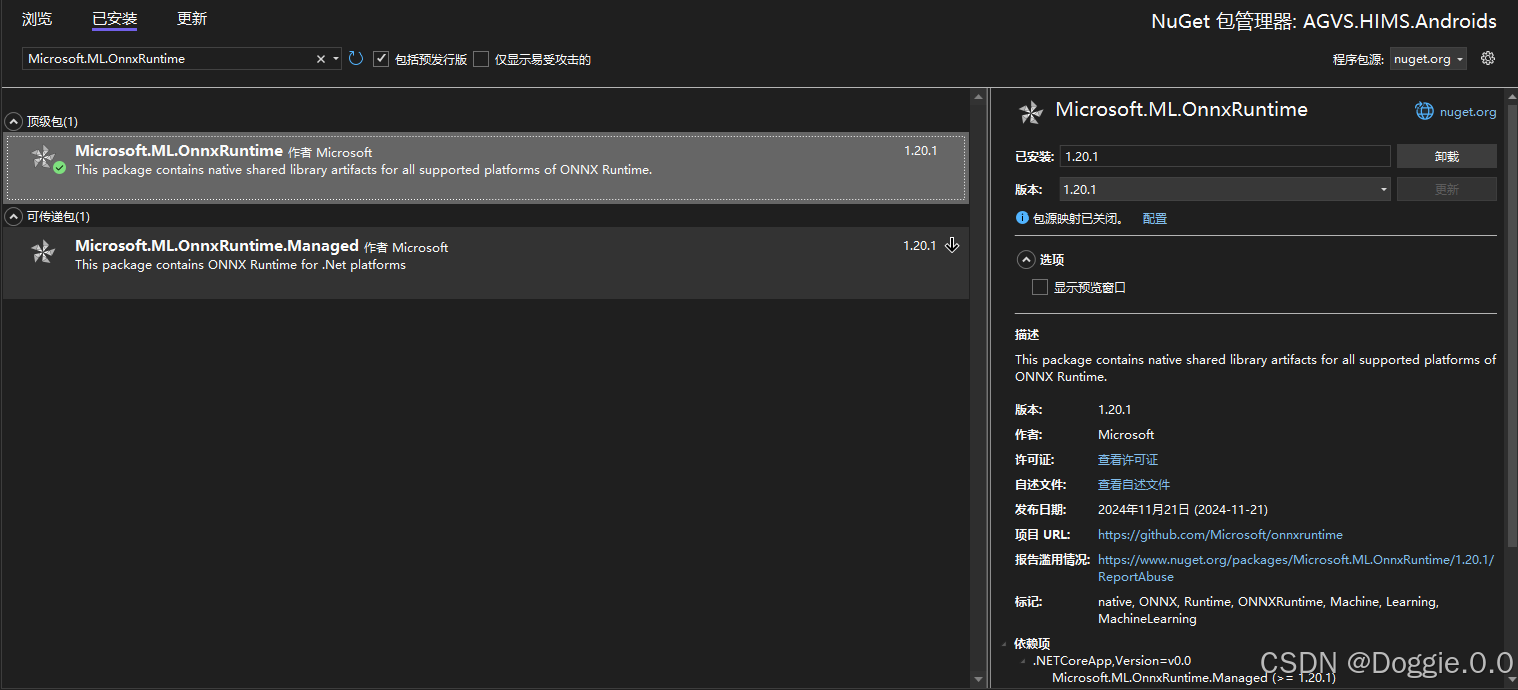This screenshot has width=1518, height=690.
Task: Toggle include prerelease checkbox
Action: tap(381, 59)
